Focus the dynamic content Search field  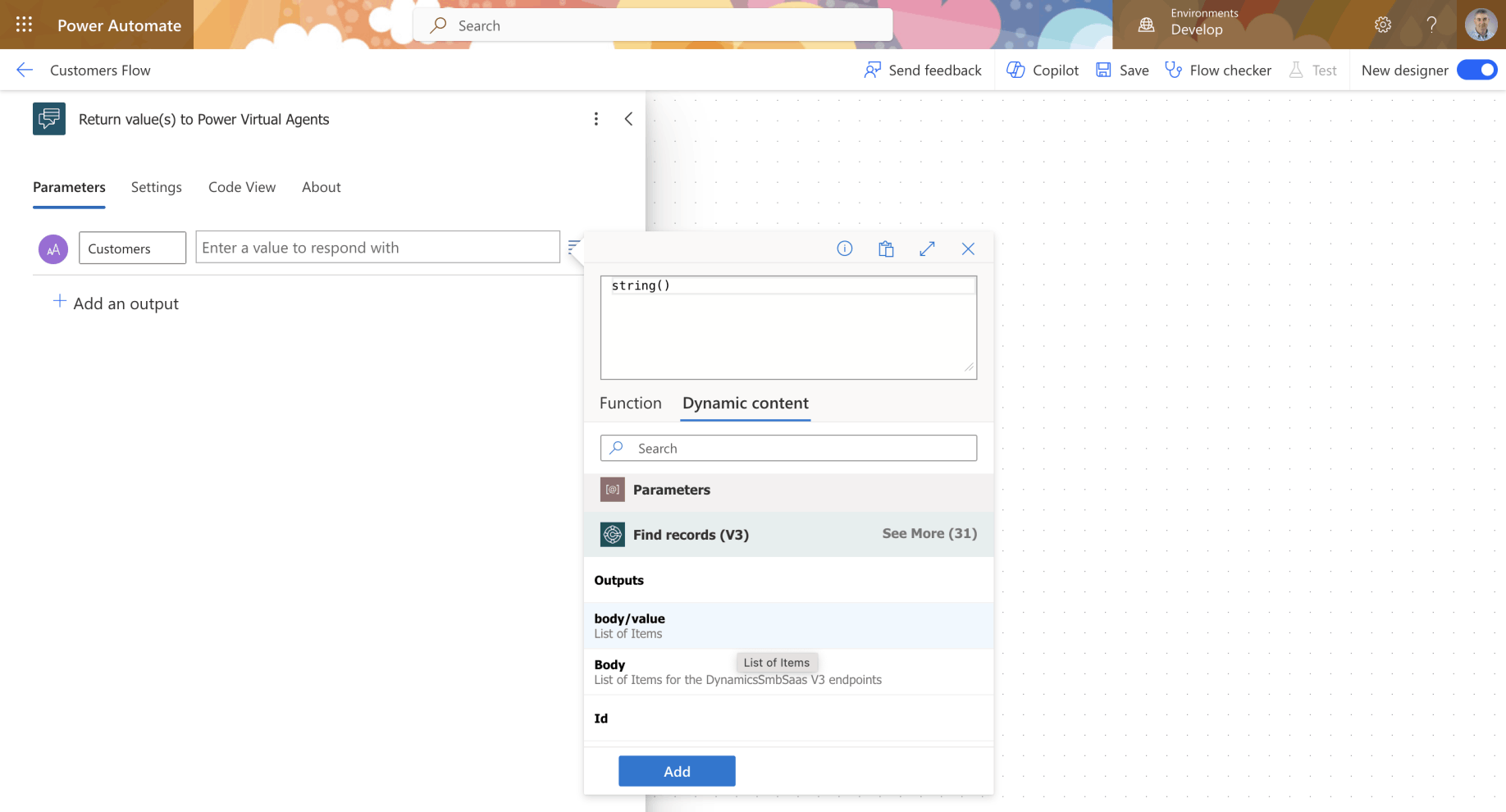(x=788, y=448)
